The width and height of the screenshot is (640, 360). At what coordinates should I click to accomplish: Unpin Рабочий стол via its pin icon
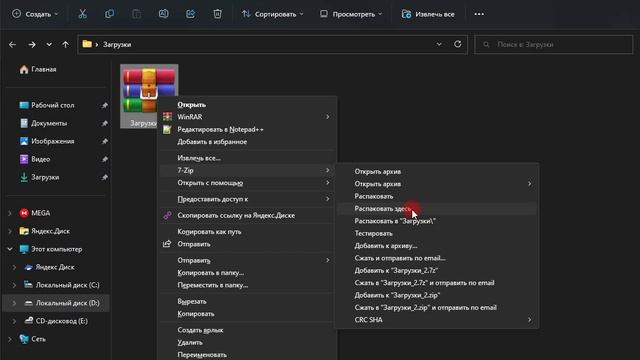(104, 105)
